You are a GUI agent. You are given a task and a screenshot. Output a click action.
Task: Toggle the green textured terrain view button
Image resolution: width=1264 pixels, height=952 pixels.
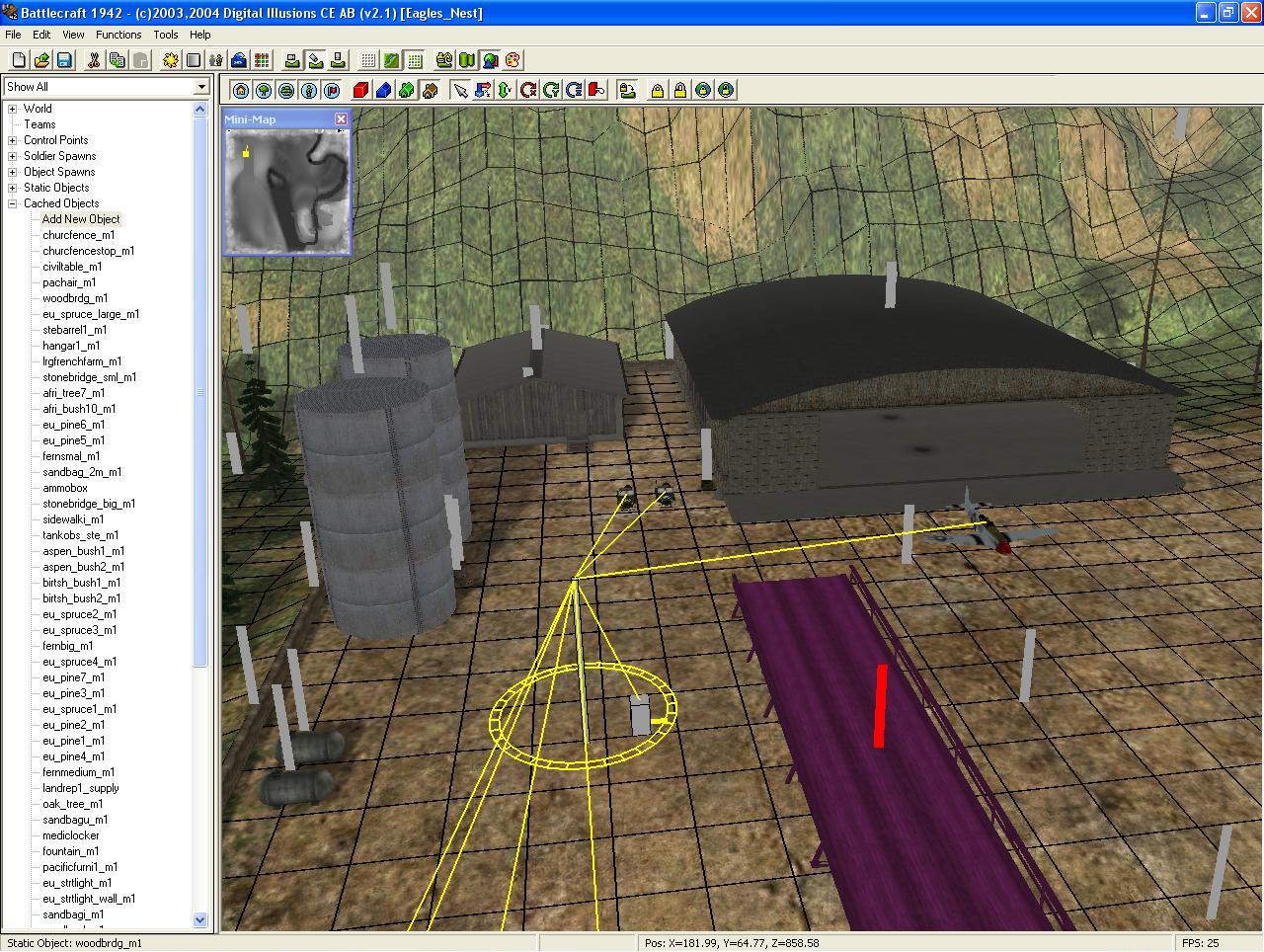click(x=391, y=60)
